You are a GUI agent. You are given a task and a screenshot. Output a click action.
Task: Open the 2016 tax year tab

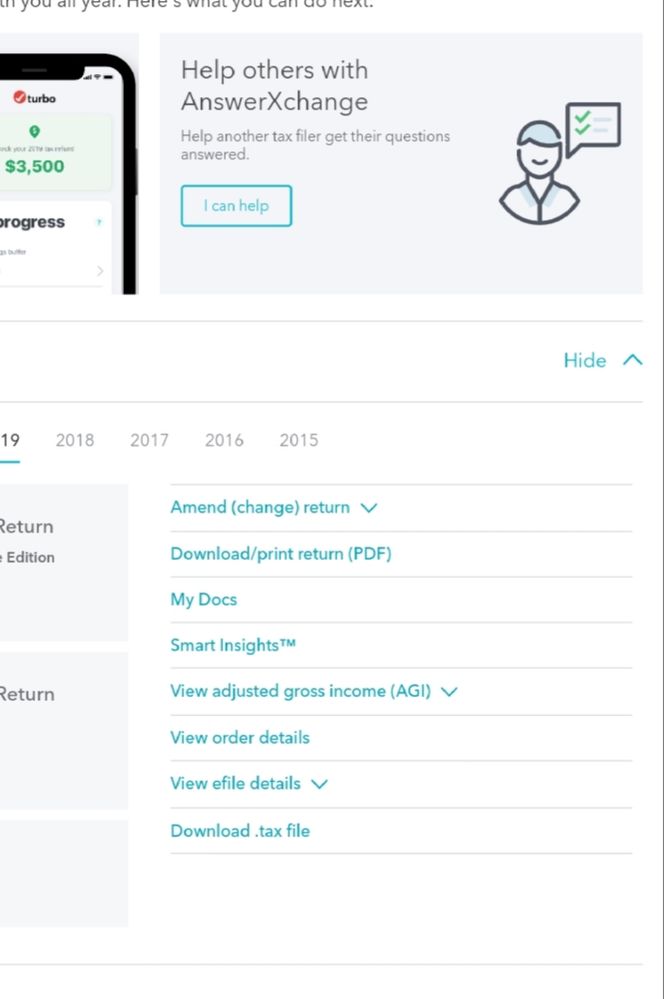(224, 440)
